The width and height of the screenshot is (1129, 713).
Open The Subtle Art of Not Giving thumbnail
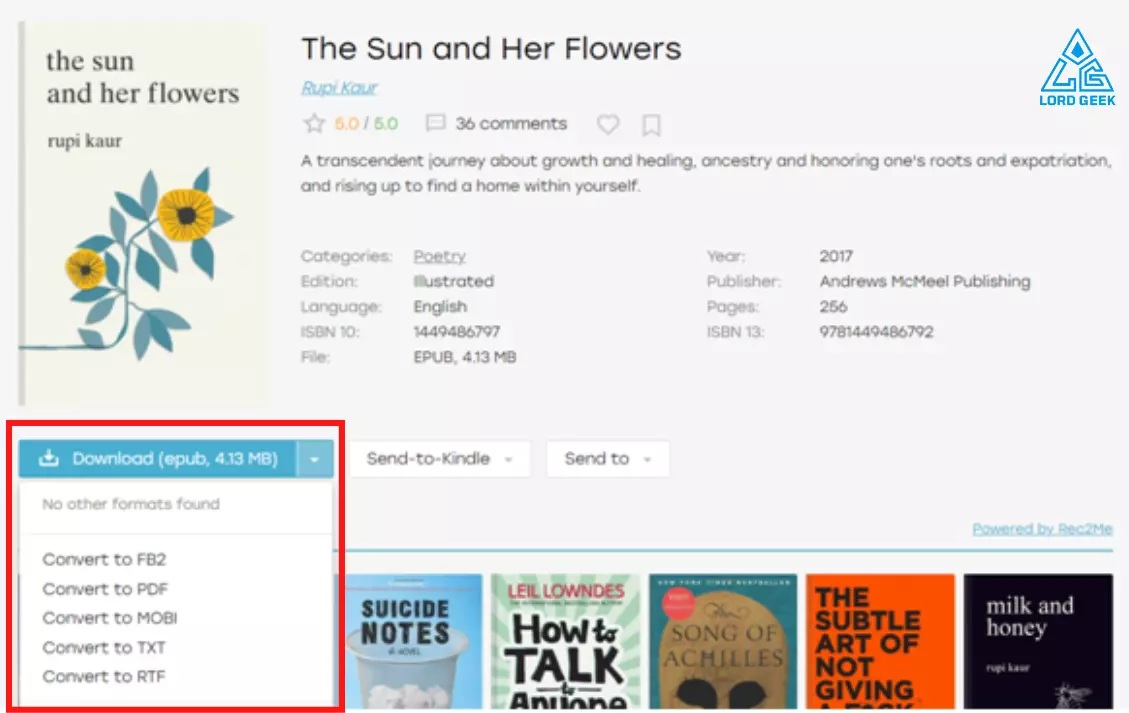(881, 642)
